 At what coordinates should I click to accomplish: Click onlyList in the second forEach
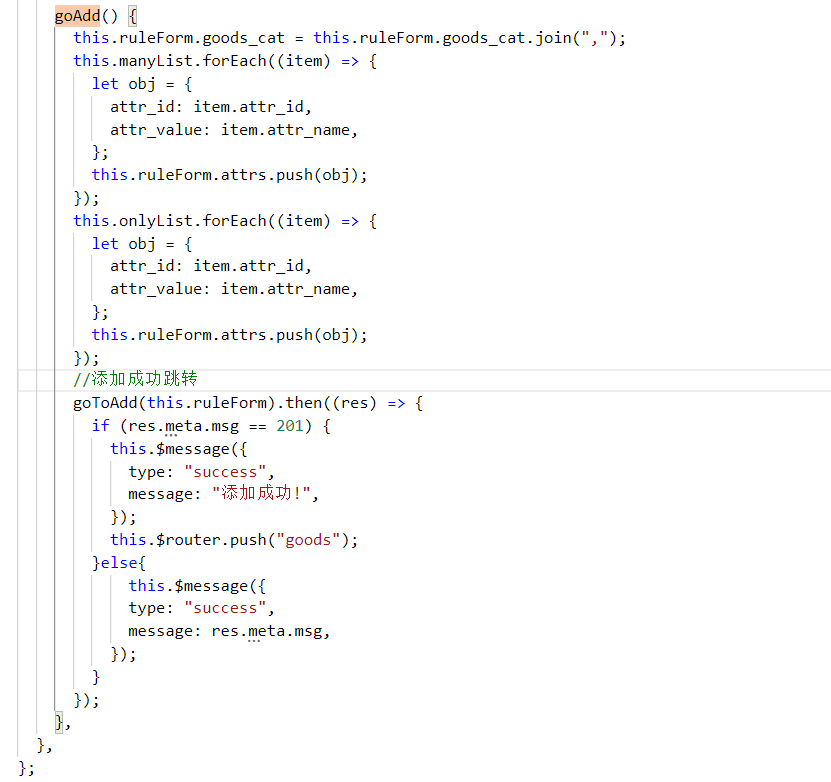(x=150, y=221)
